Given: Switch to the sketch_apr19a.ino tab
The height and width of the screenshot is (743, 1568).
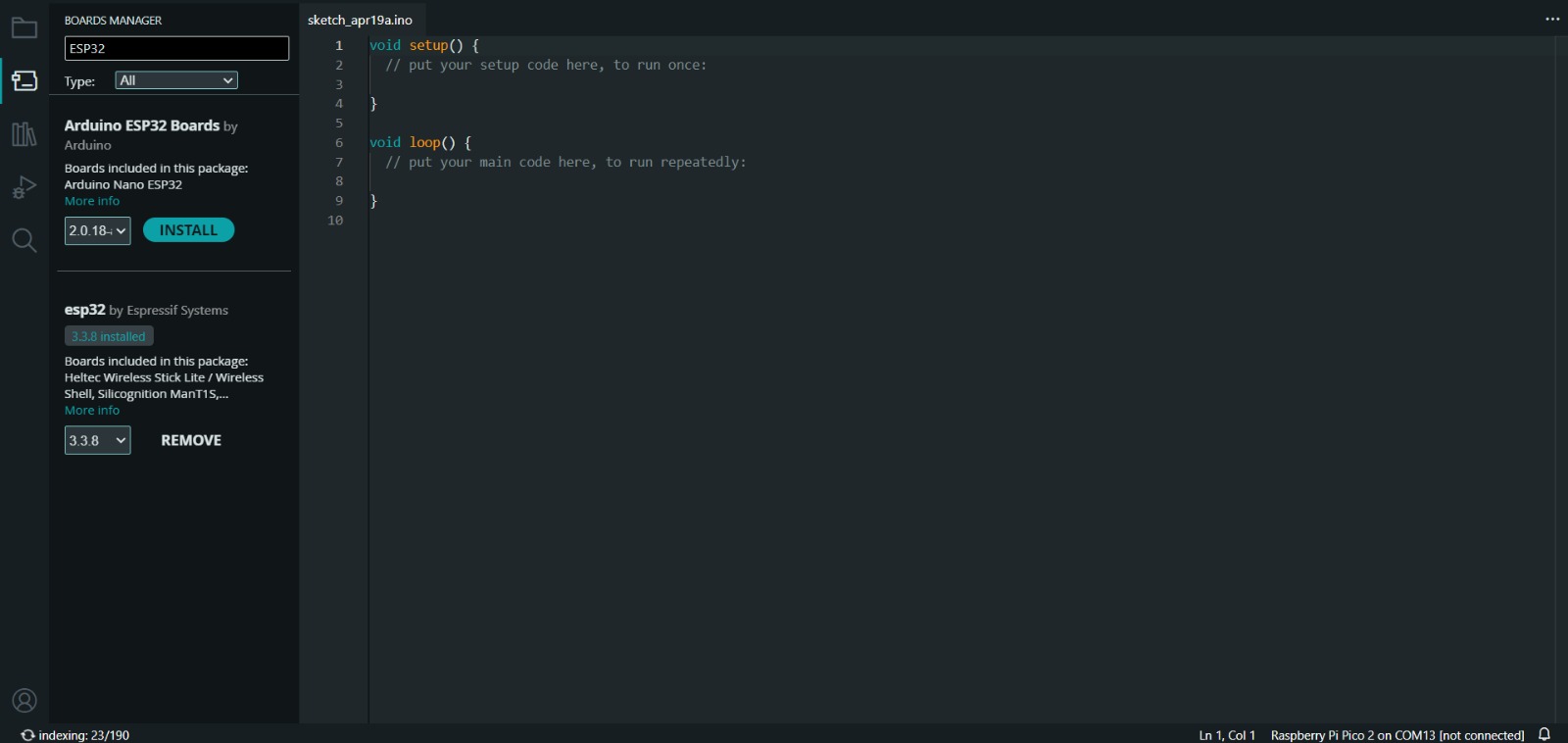Looking at the screenshot, I should coord(360,20).
